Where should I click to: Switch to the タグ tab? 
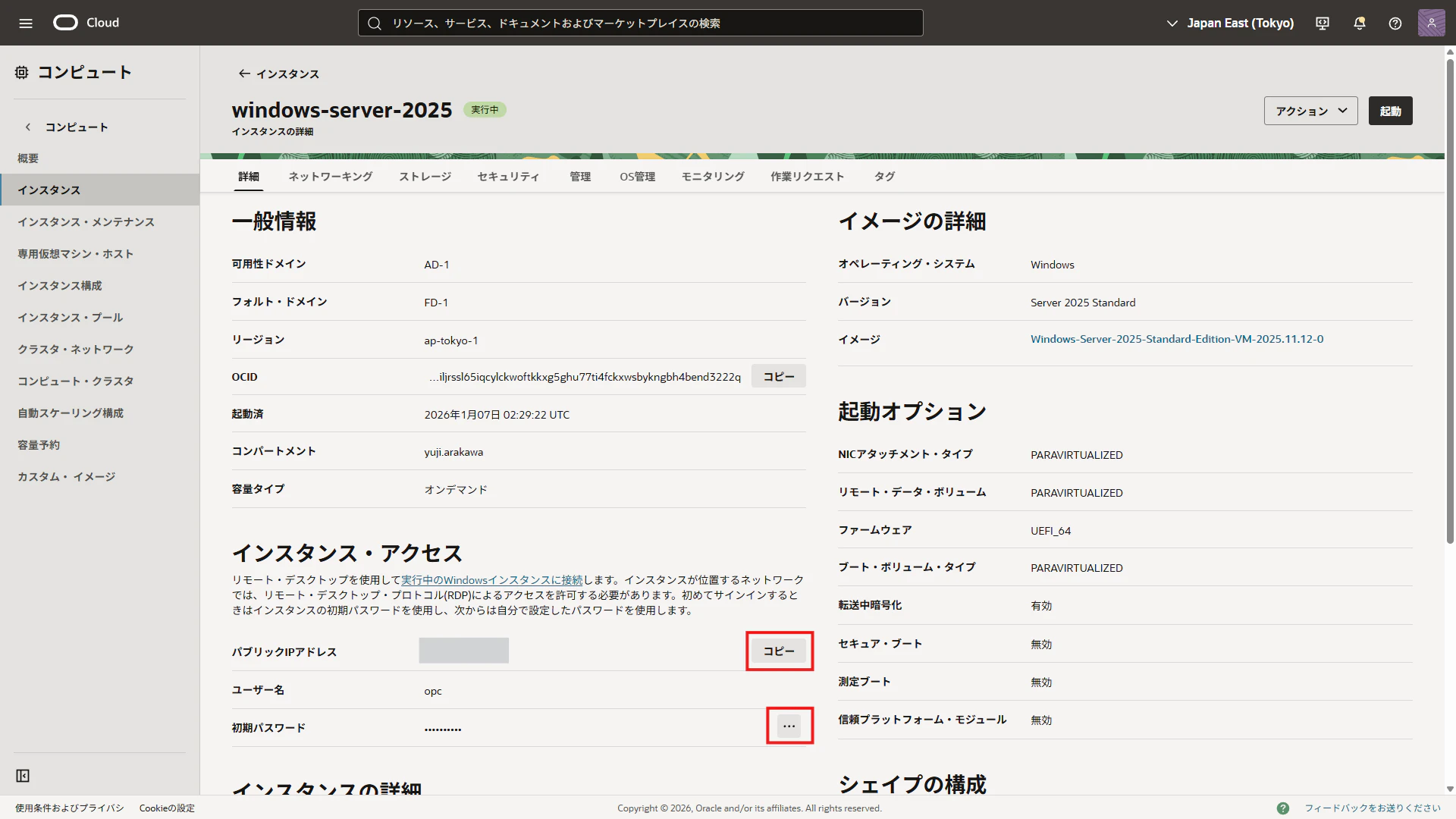(885, 177)
